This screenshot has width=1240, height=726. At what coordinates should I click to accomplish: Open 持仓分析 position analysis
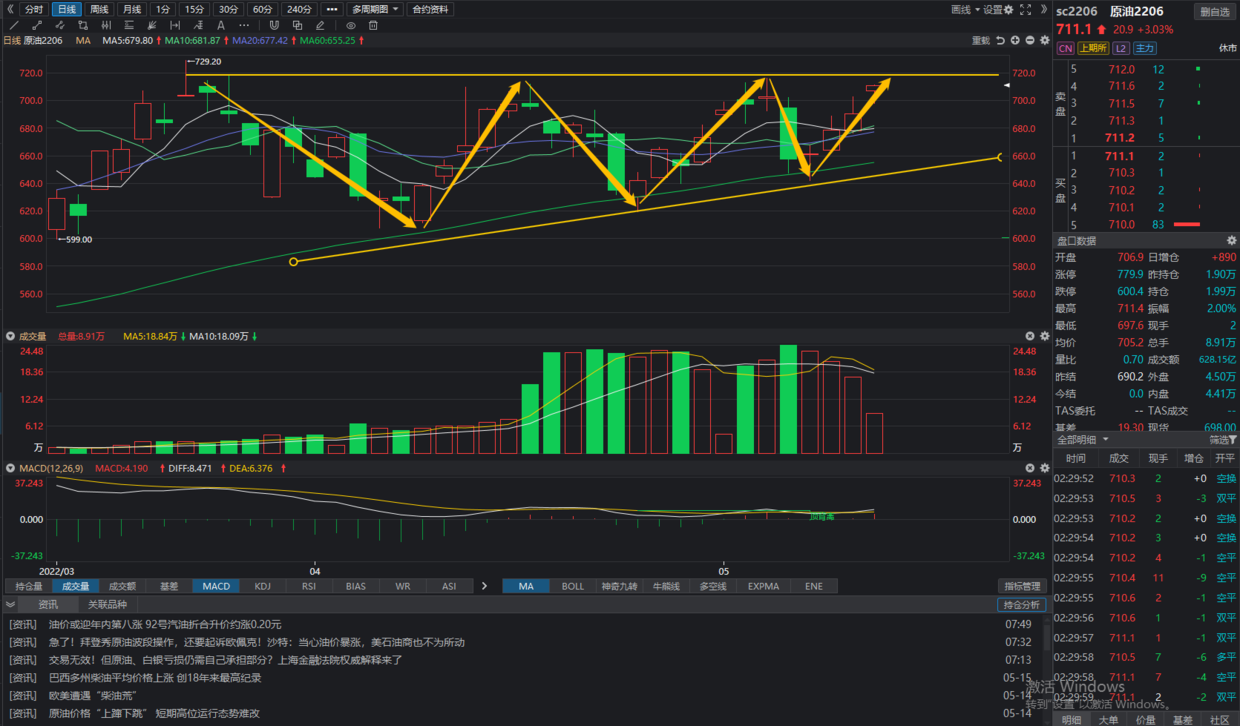tap(1022, 604)
